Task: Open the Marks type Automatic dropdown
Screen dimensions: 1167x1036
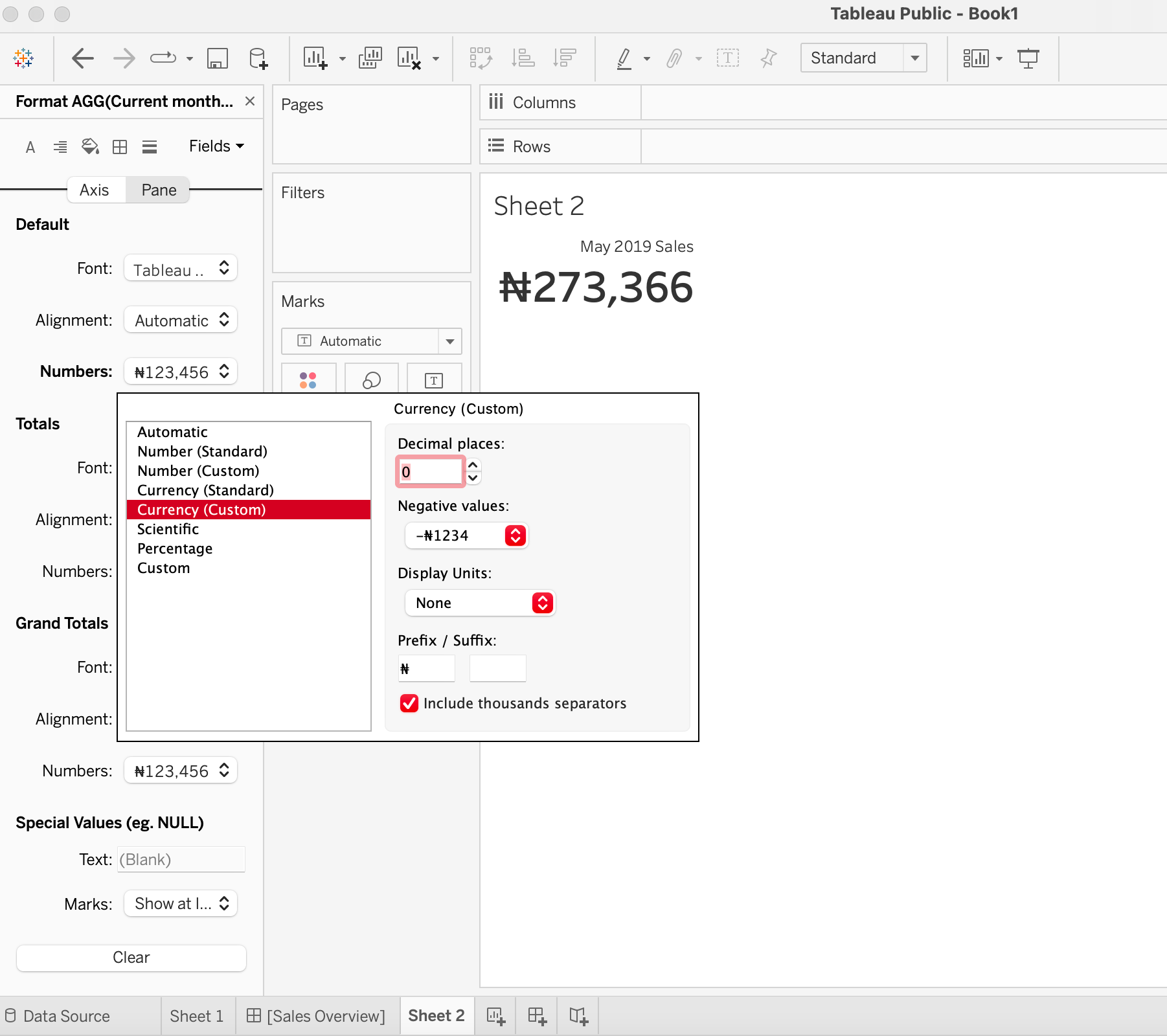Action: (x=372, y=341)
